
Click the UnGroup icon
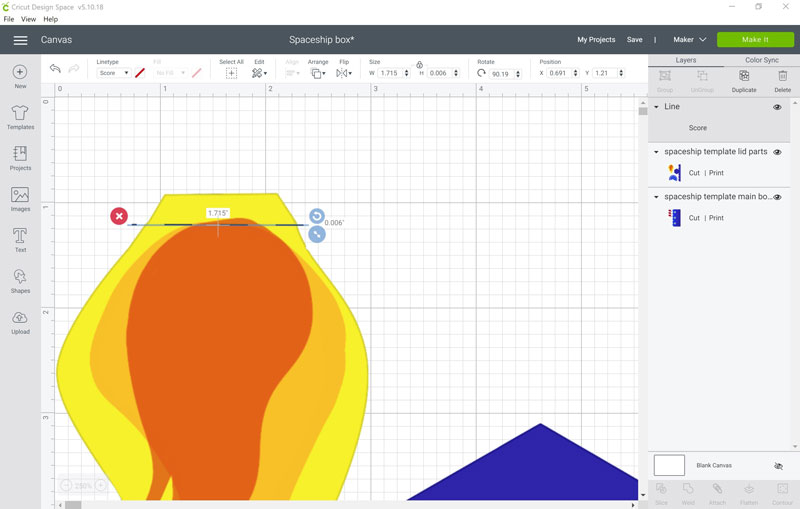(702, 76)
